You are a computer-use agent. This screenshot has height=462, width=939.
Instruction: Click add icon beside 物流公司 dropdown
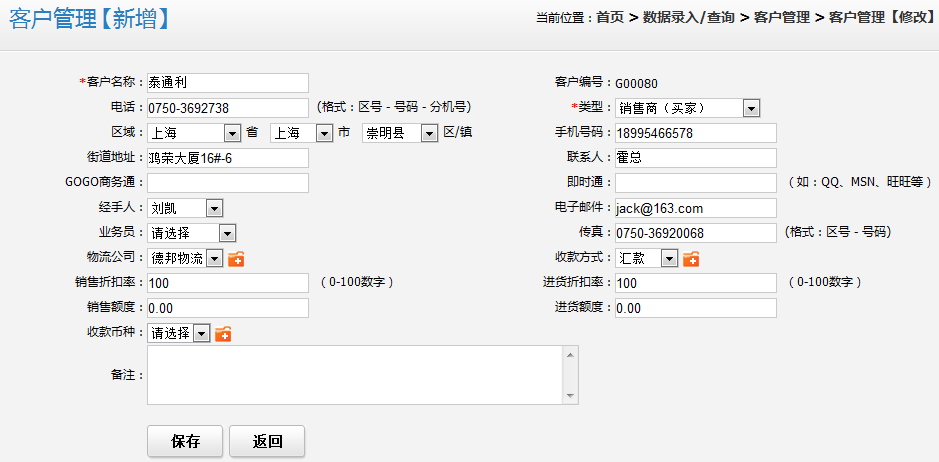pos(236,259)
